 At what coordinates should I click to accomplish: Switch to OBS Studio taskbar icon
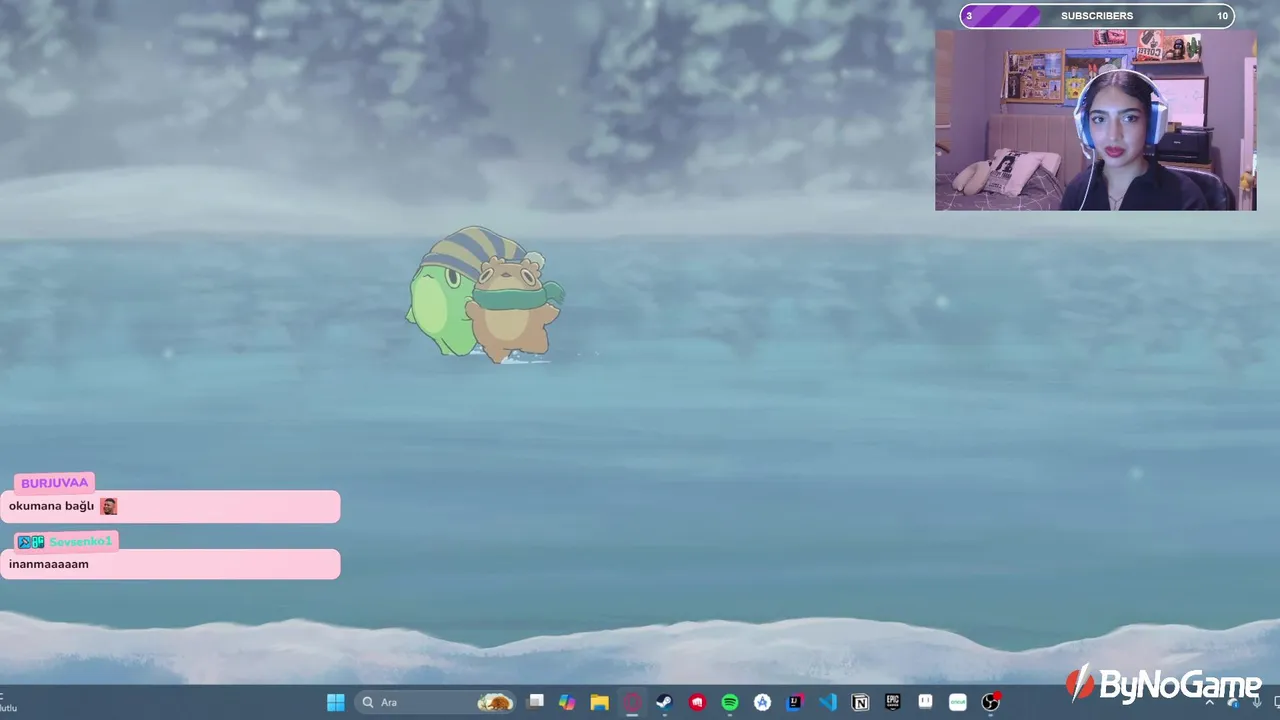(x=991, y=702)
